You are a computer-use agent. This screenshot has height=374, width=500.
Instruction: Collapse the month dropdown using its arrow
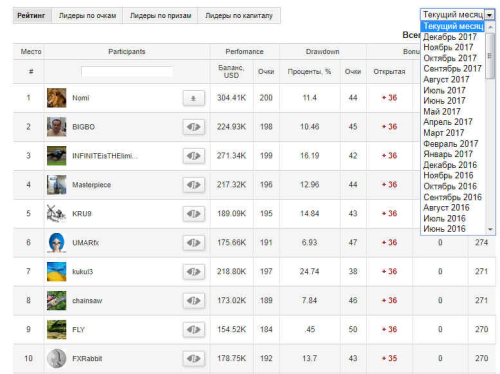[489, 15]
